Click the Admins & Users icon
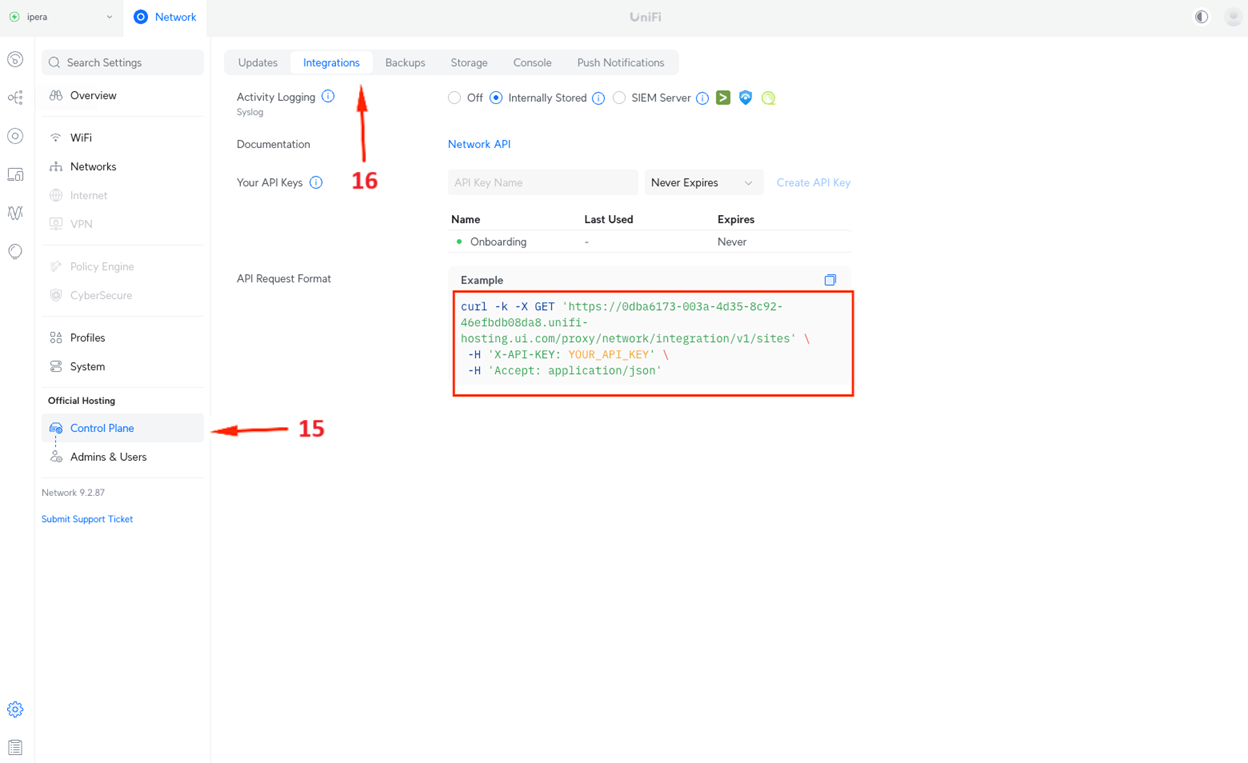The image size is (1248, 763). (56, 457)
